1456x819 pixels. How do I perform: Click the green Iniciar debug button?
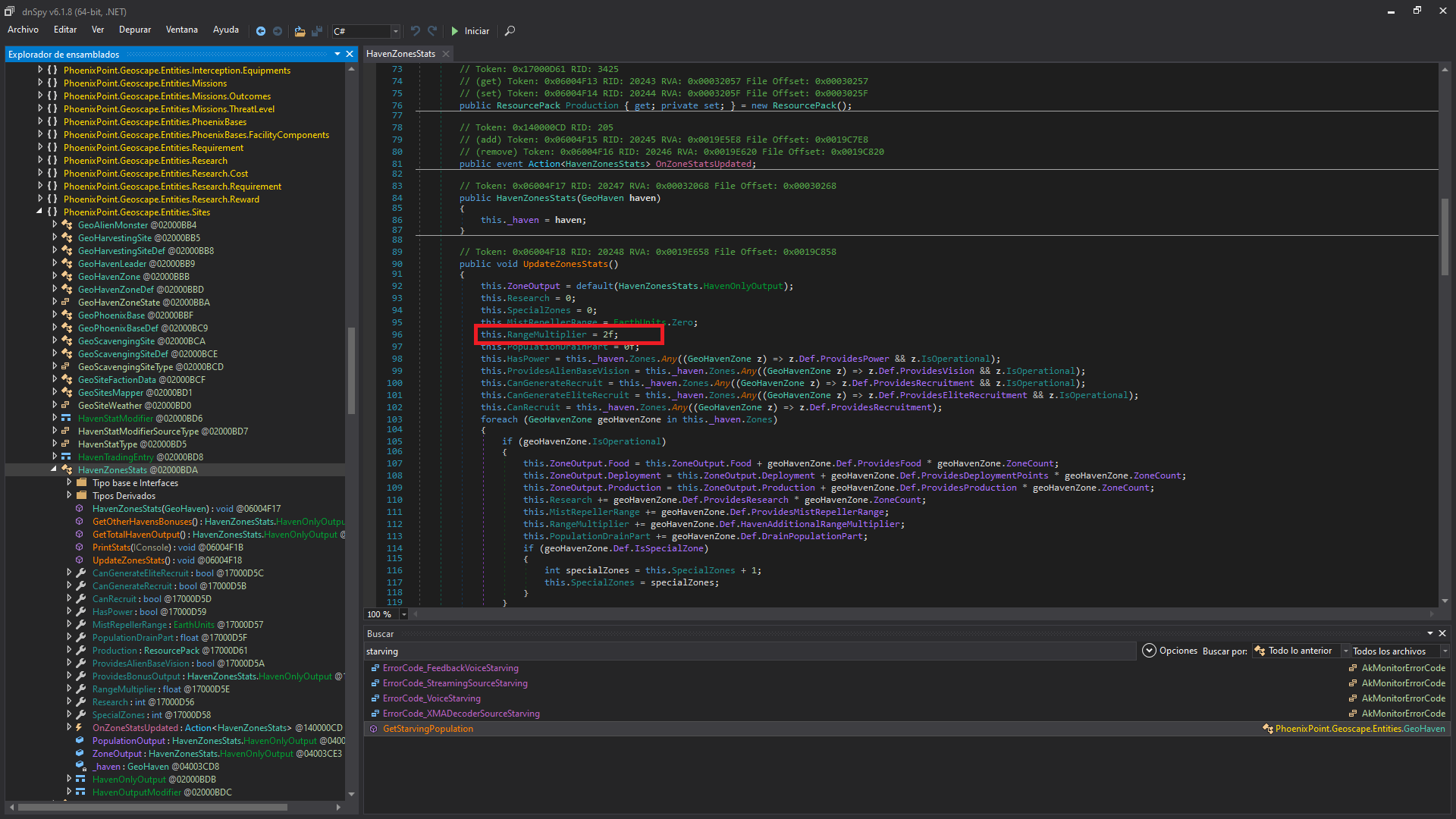pyautogui.click(x=470, y=31)
